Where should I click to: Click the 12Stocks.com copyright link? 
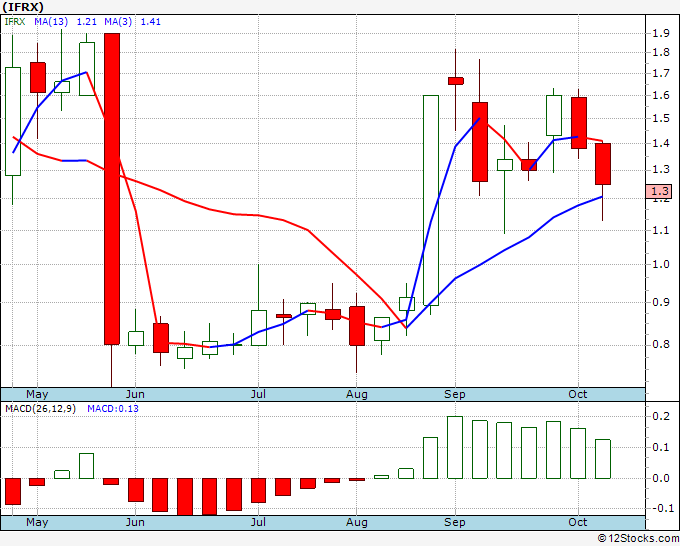638,538
